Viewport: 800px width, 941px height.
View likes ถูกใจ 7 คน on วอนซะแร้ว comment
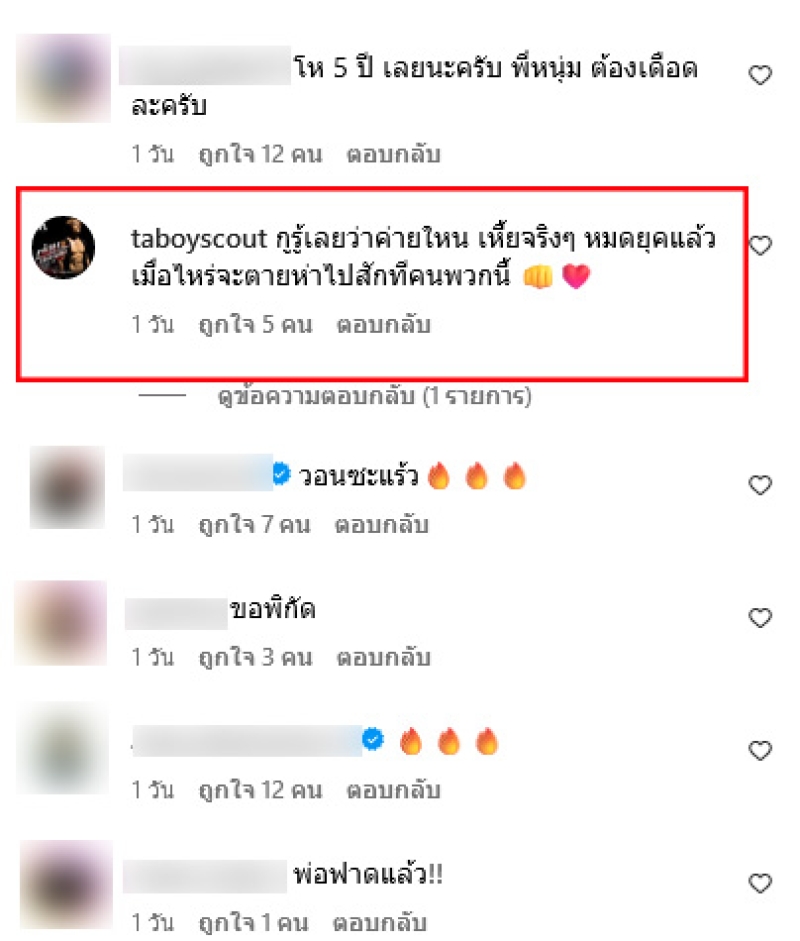255,525
